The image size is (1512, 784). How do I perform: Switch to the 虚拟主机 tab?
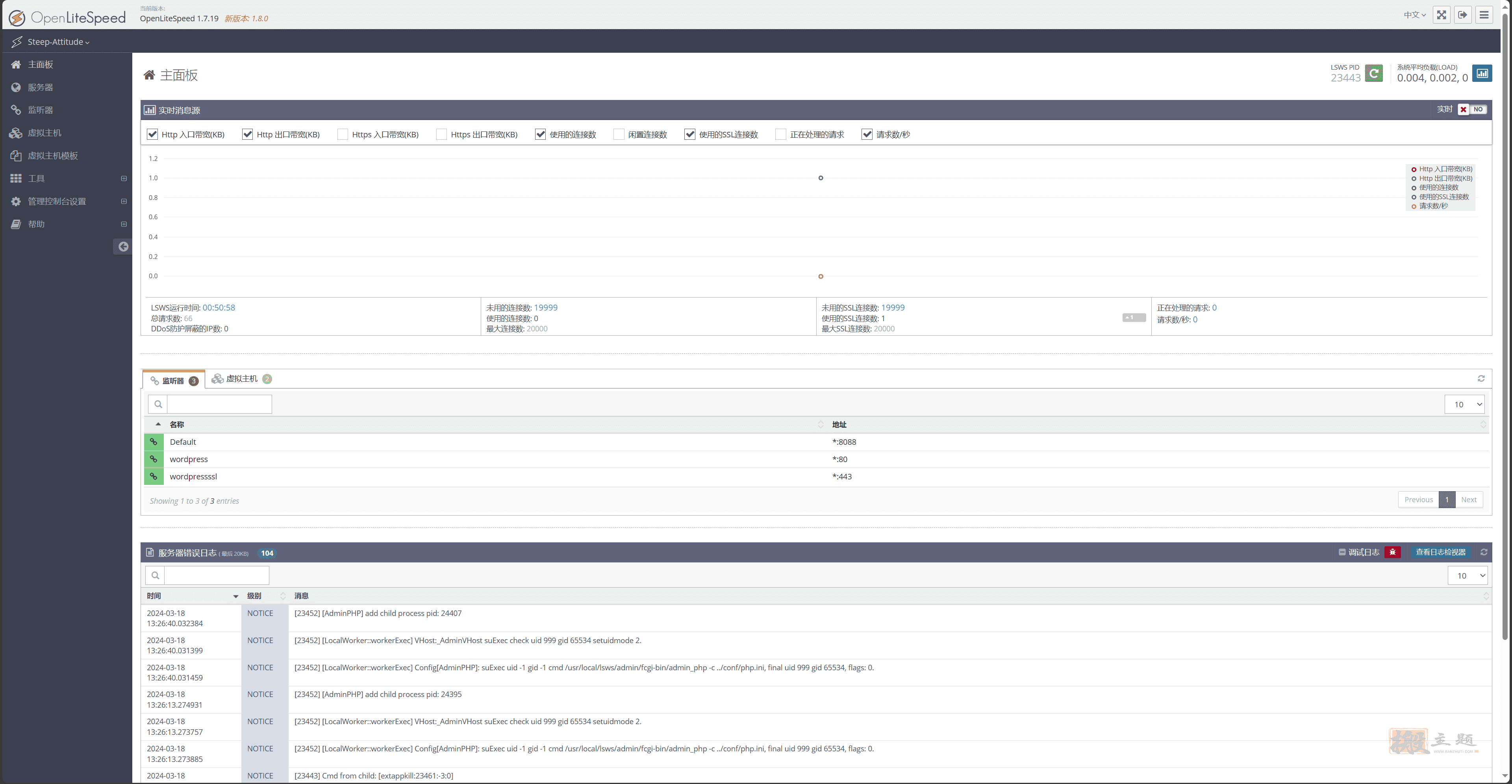coord(241,379)
